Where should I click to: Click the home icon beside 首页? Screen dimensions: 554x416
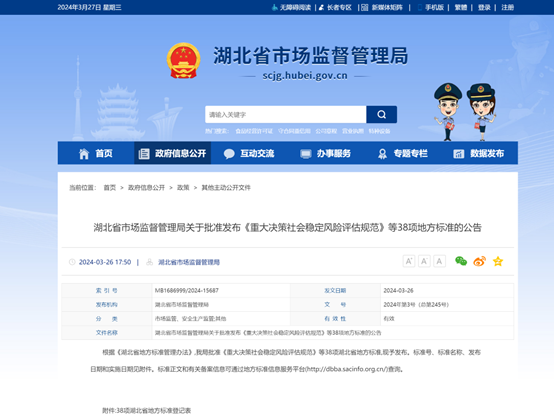pos(84,153)
